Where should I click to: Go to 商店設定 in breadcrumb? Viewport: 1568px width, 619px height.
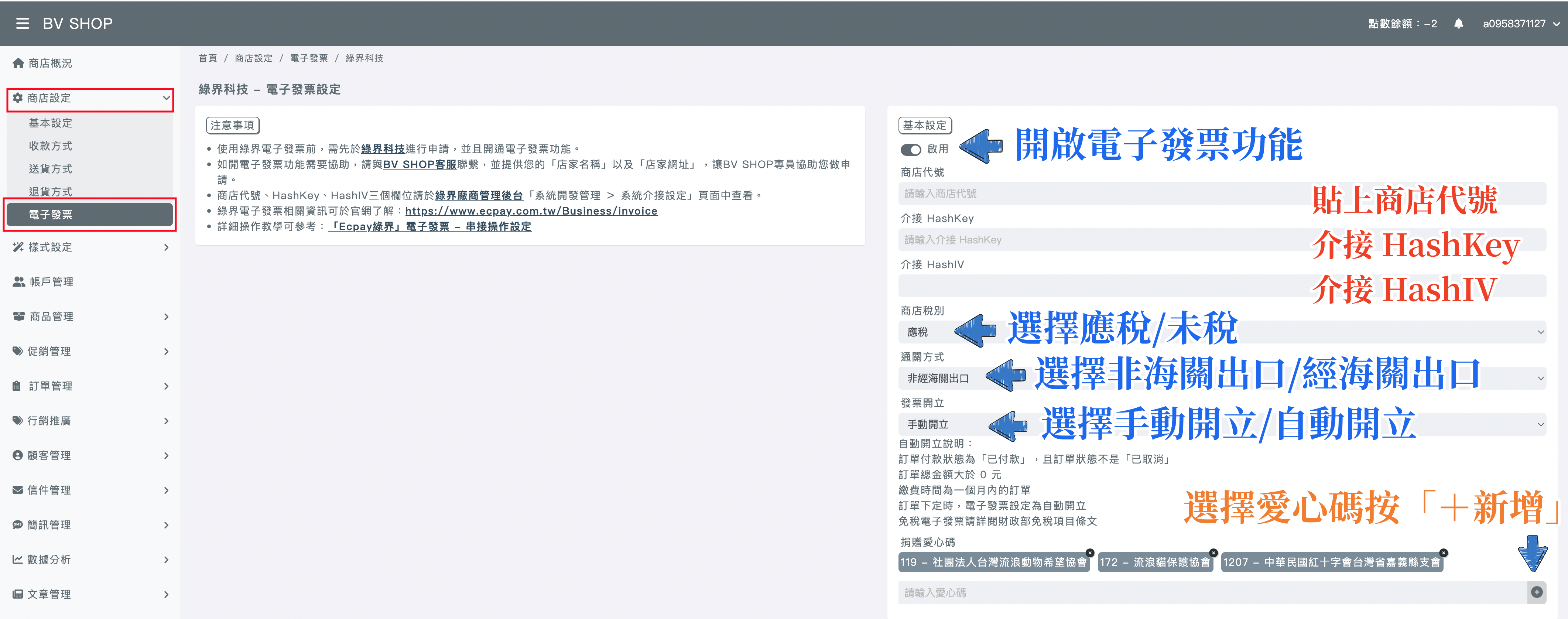pos(254,58)
